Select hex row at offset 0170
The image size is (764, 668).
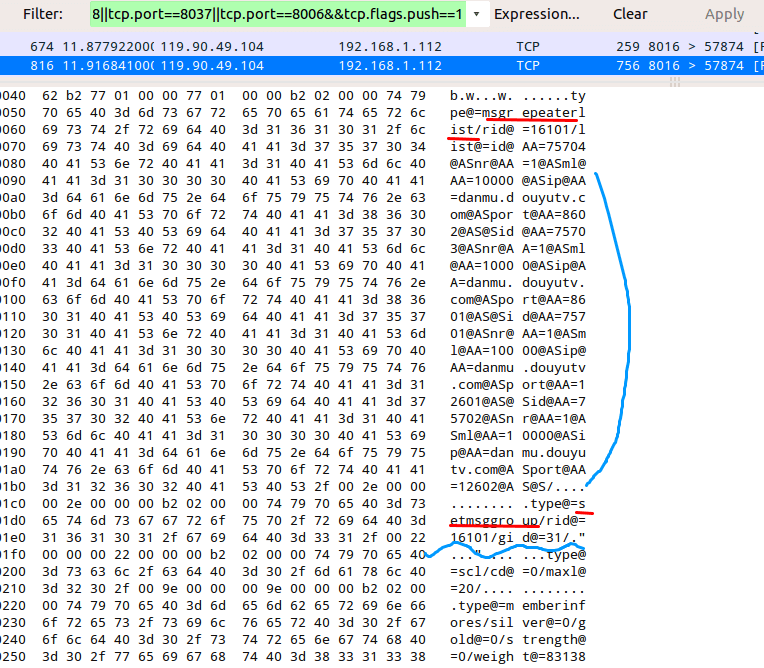pos(293,419)
